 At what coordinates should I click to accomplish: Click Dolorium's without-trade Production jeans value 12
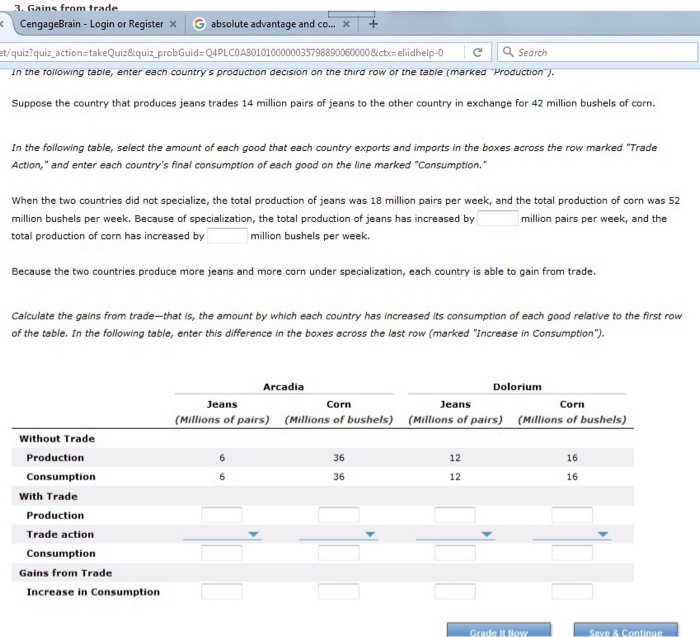click(455, 458)
